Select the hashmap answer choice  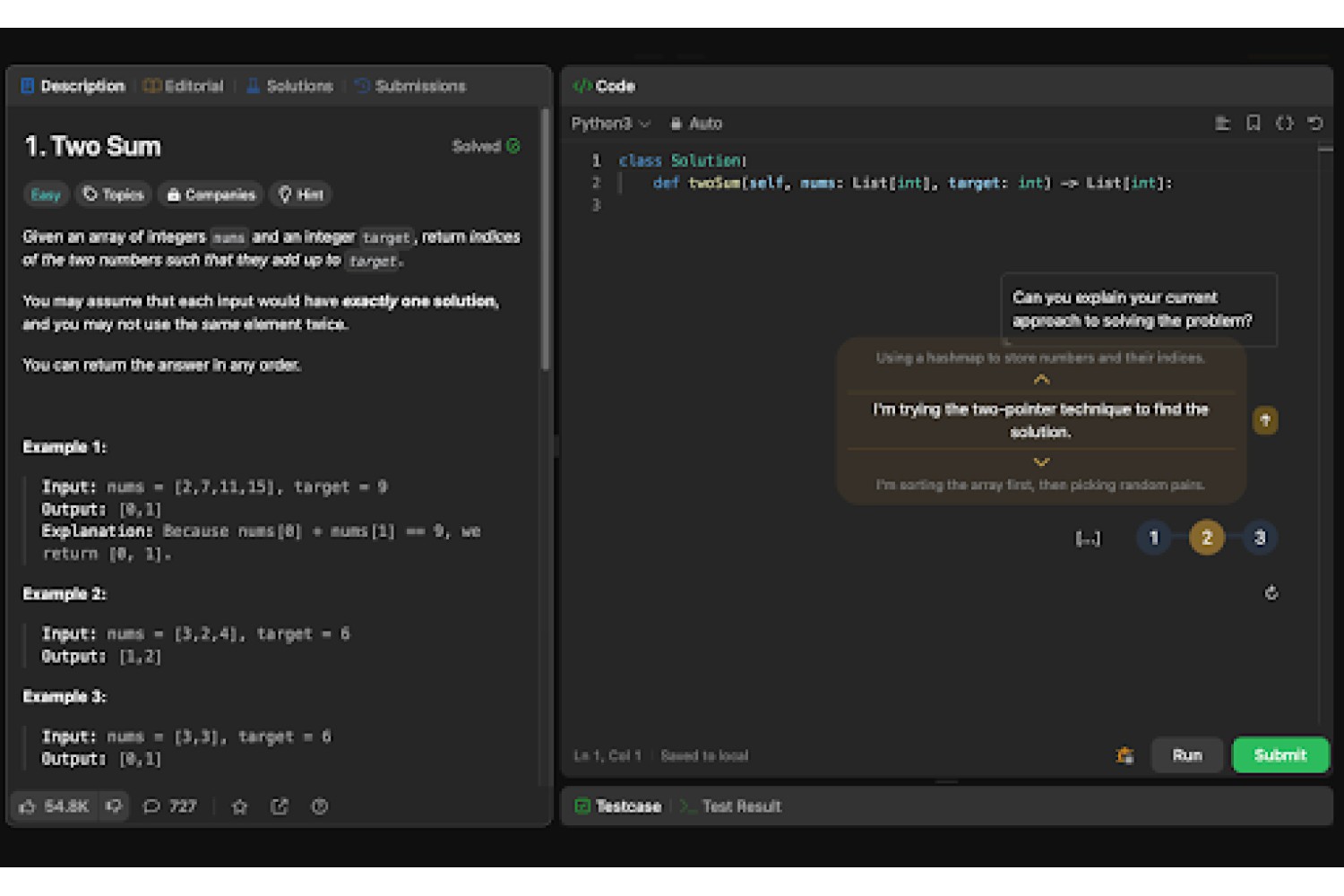point(1040,358)
